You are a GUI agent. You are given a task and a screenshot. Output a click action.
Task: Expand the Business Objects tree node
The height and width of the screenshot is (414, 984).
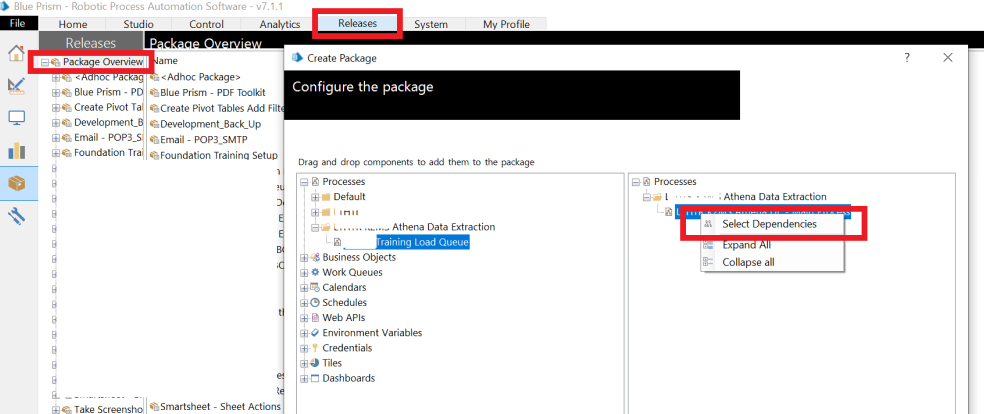pyautogui.click(x=305, y=257)
